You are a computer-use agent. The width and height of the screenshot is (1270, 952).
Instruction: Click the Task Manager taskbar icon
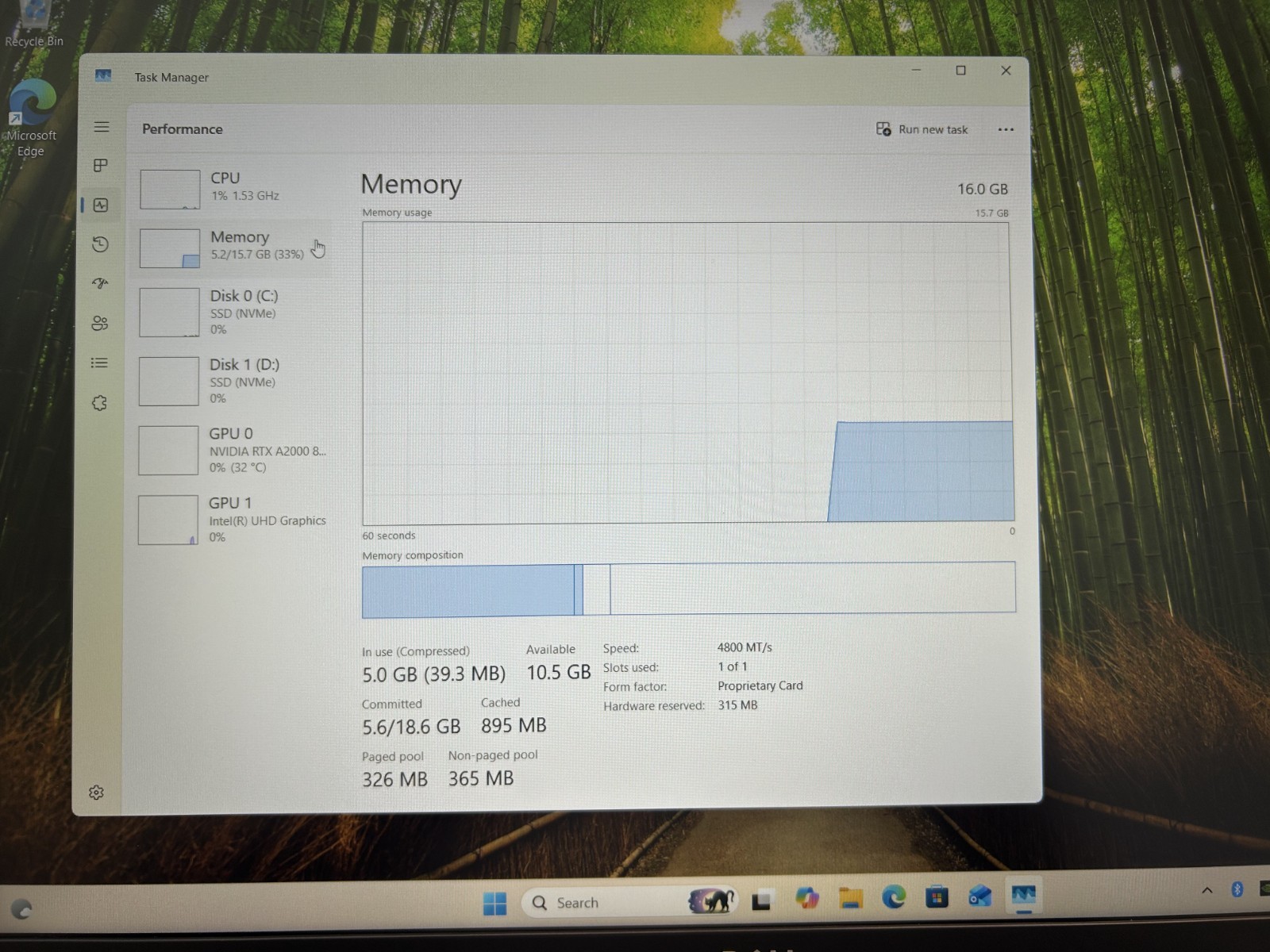click(x=1023, y=896)
